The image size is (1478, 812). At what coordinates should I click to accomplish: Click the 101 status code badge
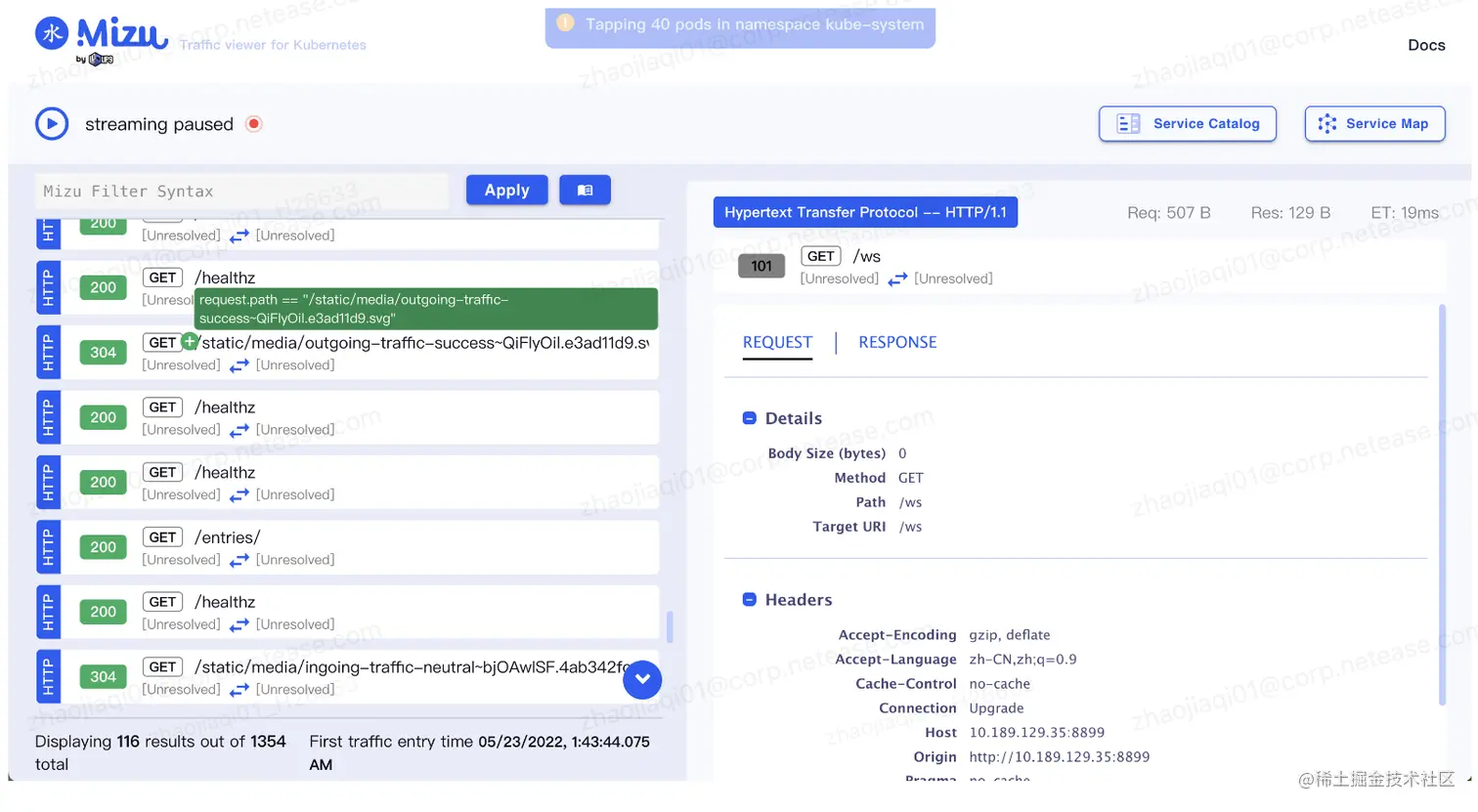point(761,266)
